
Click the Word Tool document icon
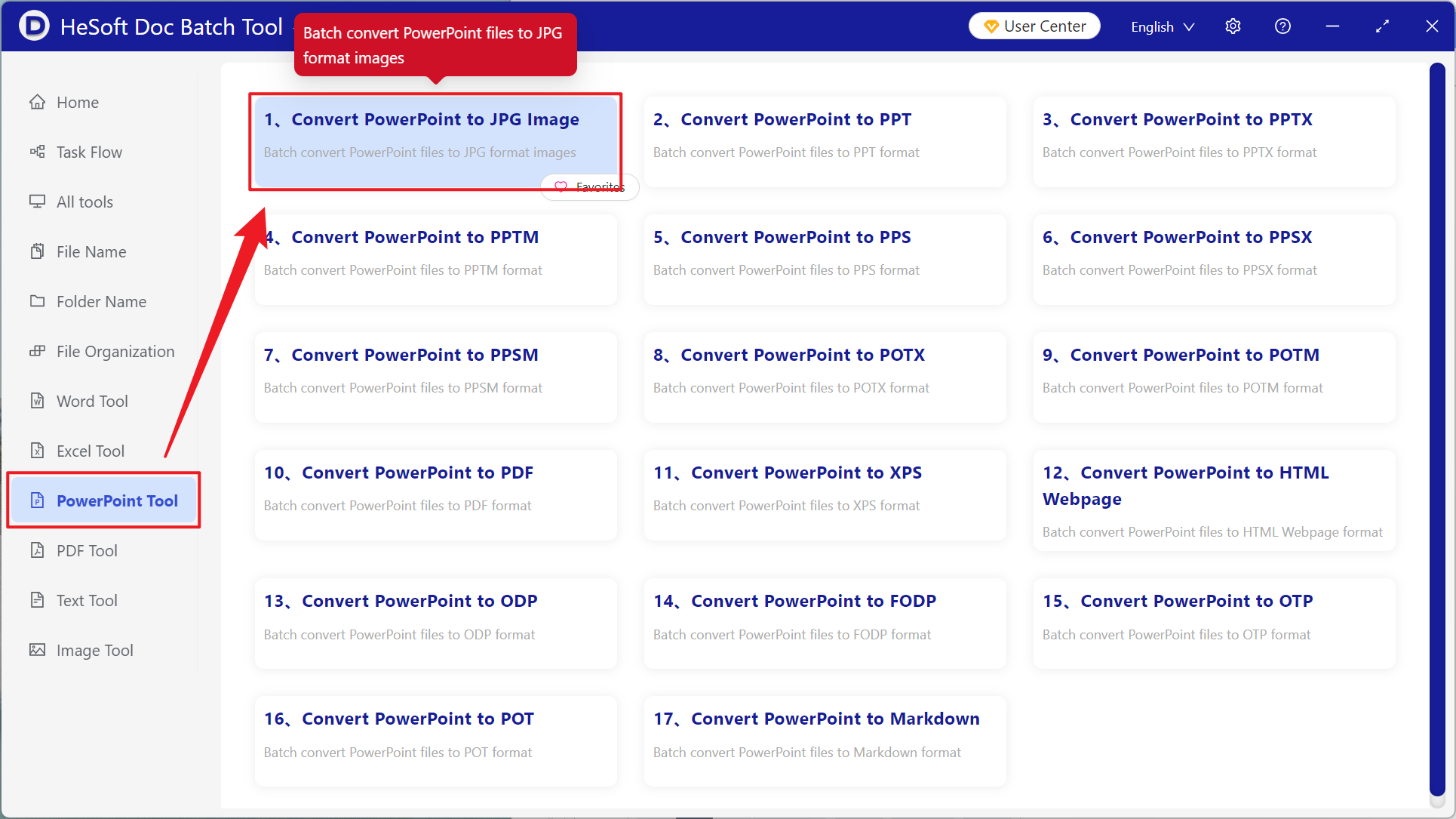37,401
